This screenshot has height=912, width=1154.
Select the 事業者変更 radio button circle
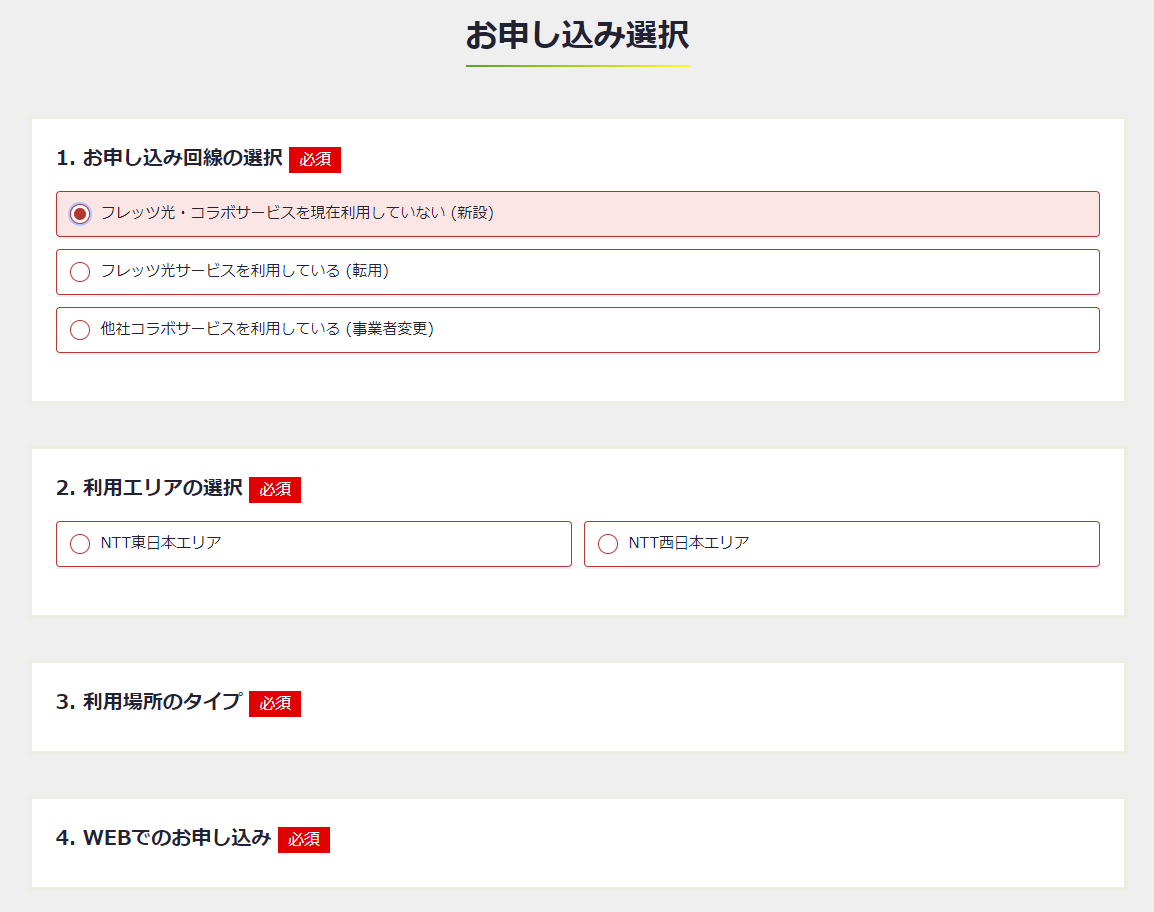tap(80, 330)
